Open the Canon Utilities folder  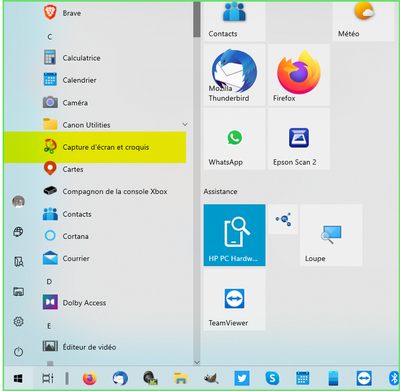click(x=77, y=125)
